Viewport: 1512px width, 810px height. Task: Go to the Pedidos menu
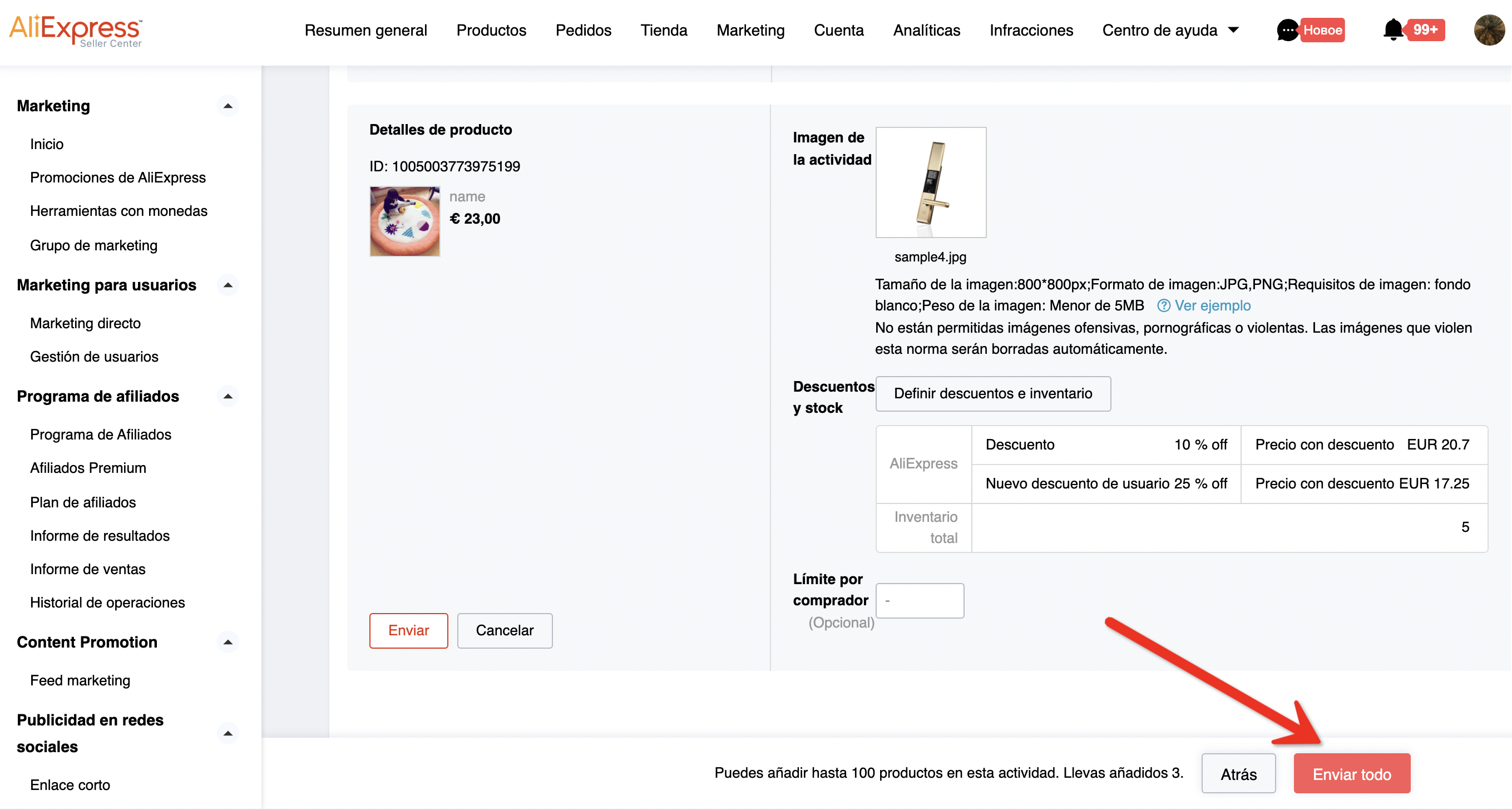pos(583,31)
